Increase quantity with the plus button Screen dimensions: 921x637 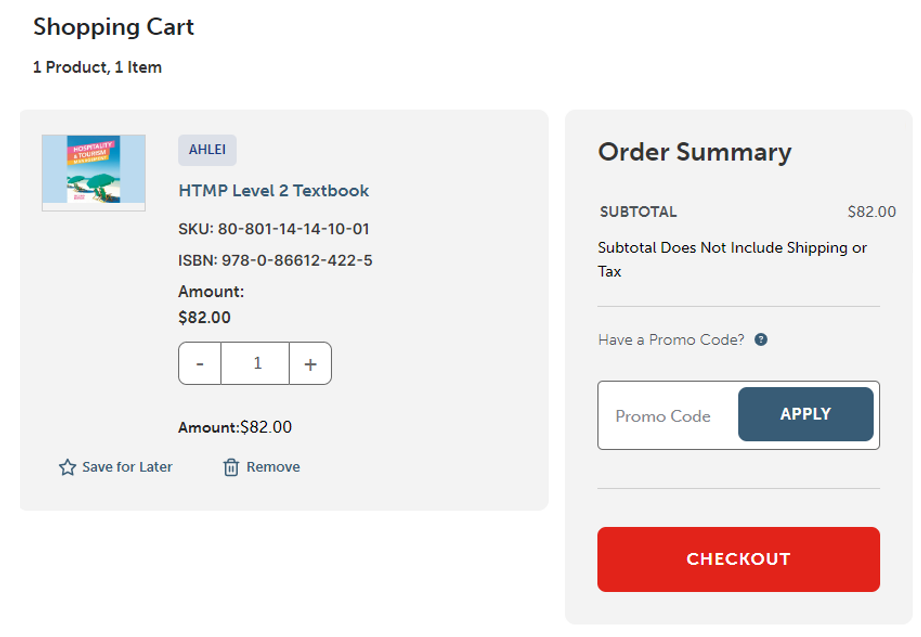click(x=310, y=364)
